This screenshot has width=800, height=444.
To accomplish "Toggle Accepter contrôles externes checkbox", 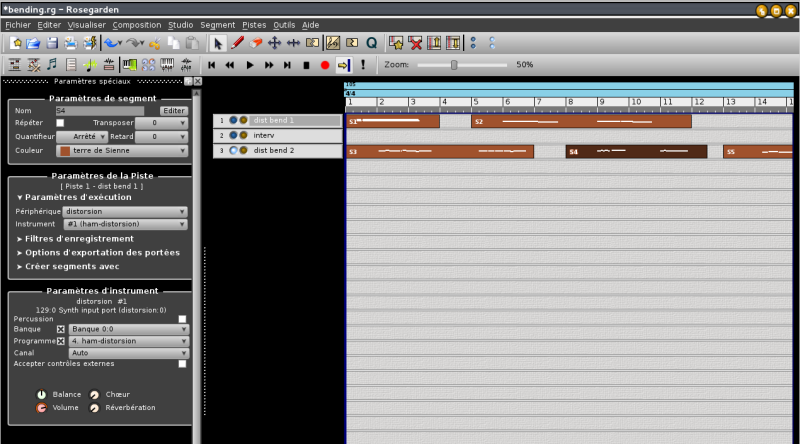I will pos(182,364).
